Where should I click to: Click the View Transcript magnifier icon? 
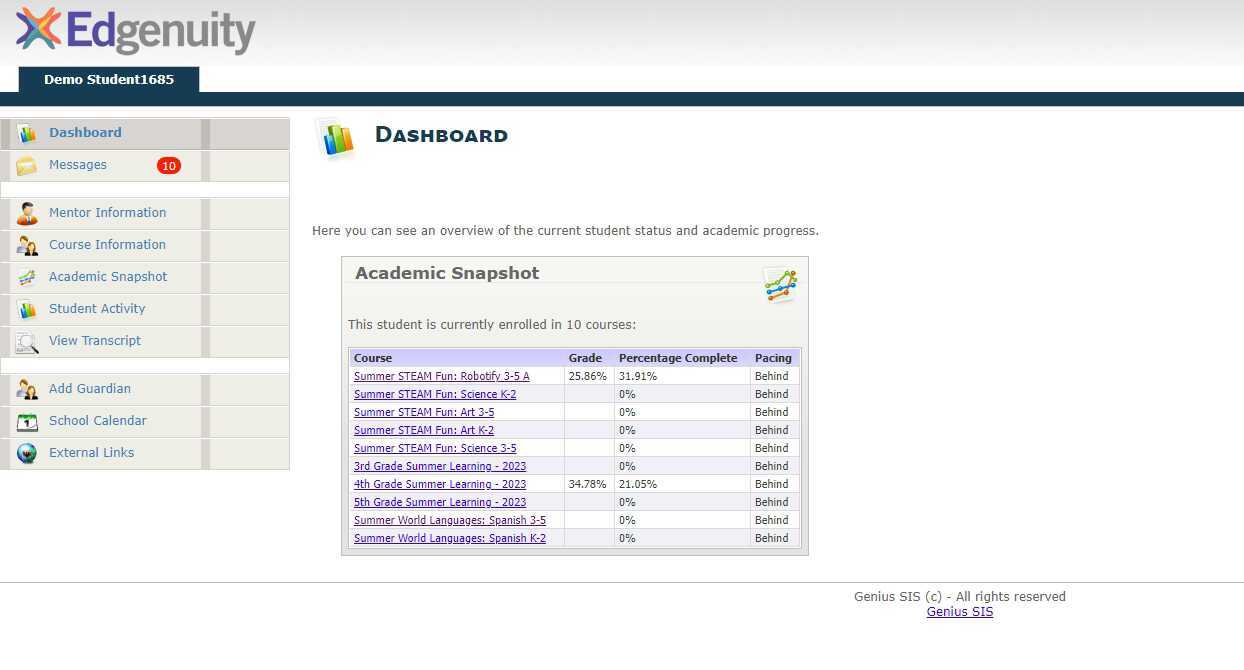click(x=25, y=340)
